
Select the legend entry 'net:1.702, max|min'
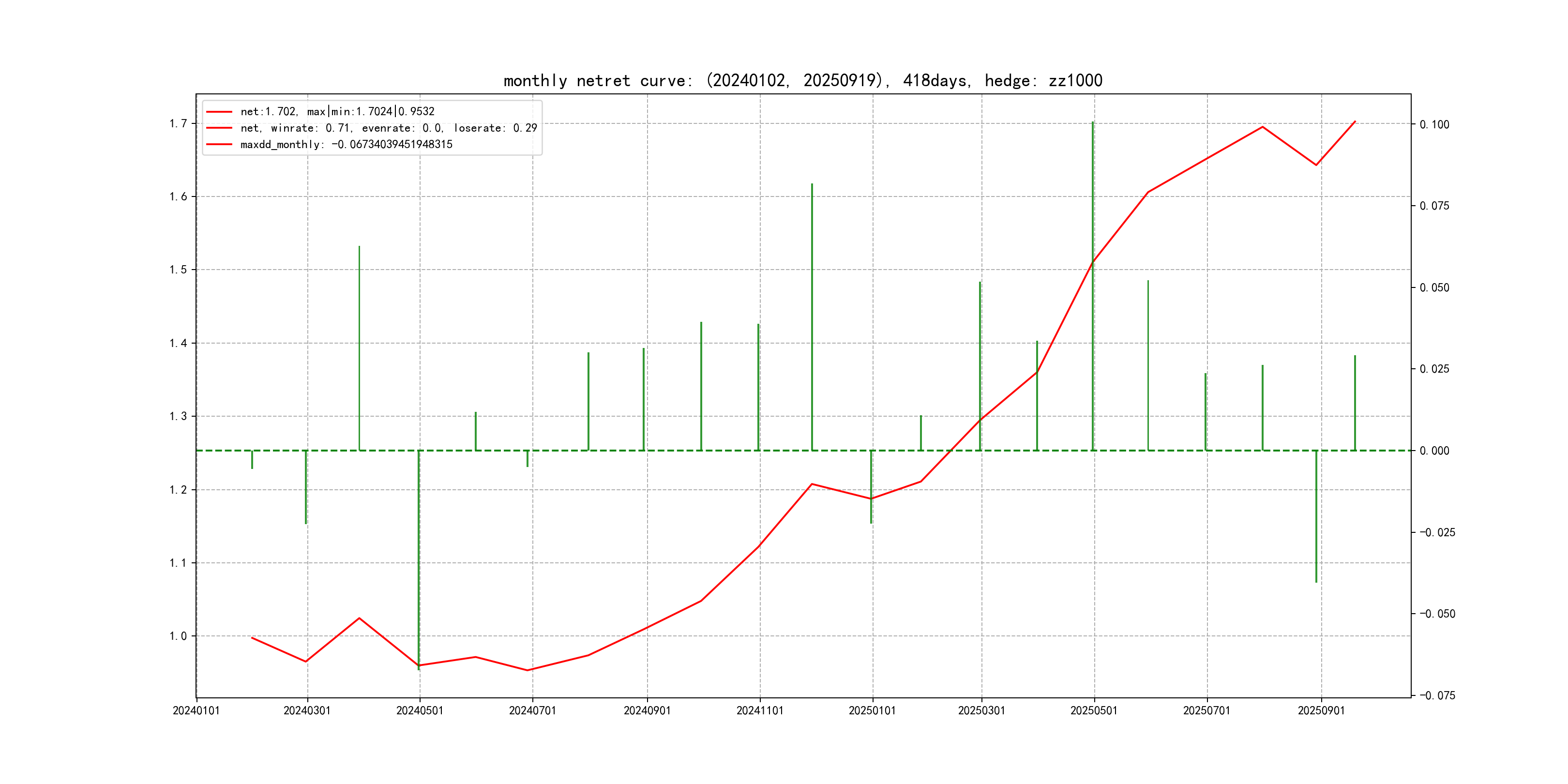coord(337,111)
